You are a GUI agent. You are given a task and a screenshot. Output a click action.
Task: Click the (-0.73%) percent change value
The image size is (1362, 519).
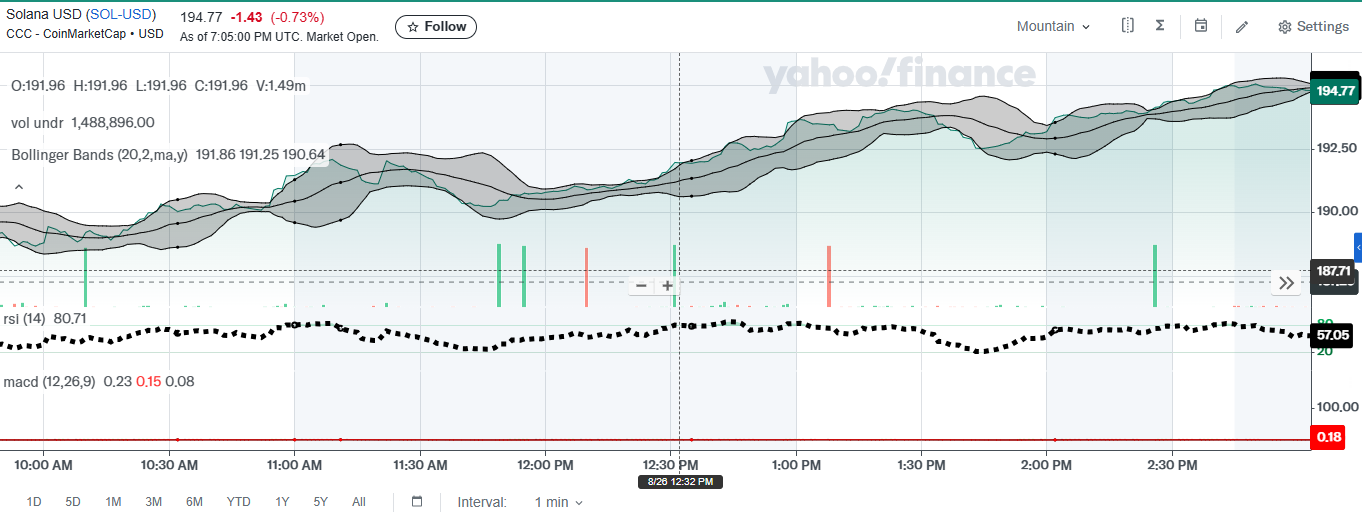tap(297, 17)
